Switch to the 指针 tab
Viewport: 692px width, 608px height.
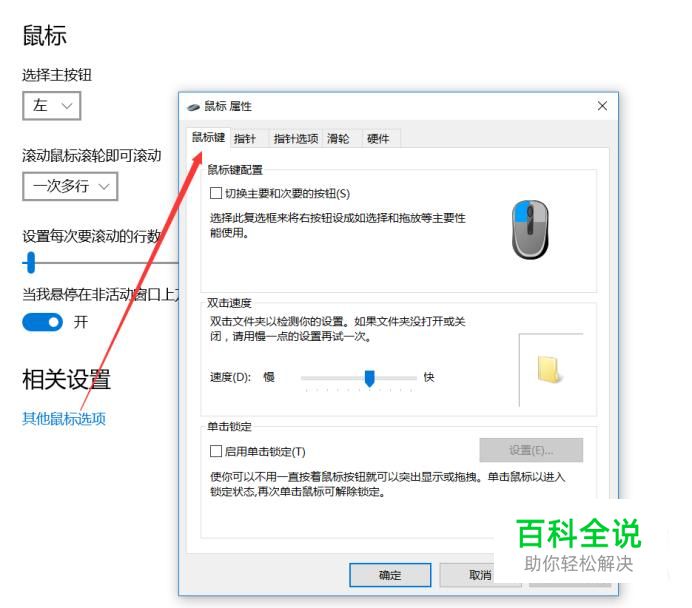pos(245,139)
